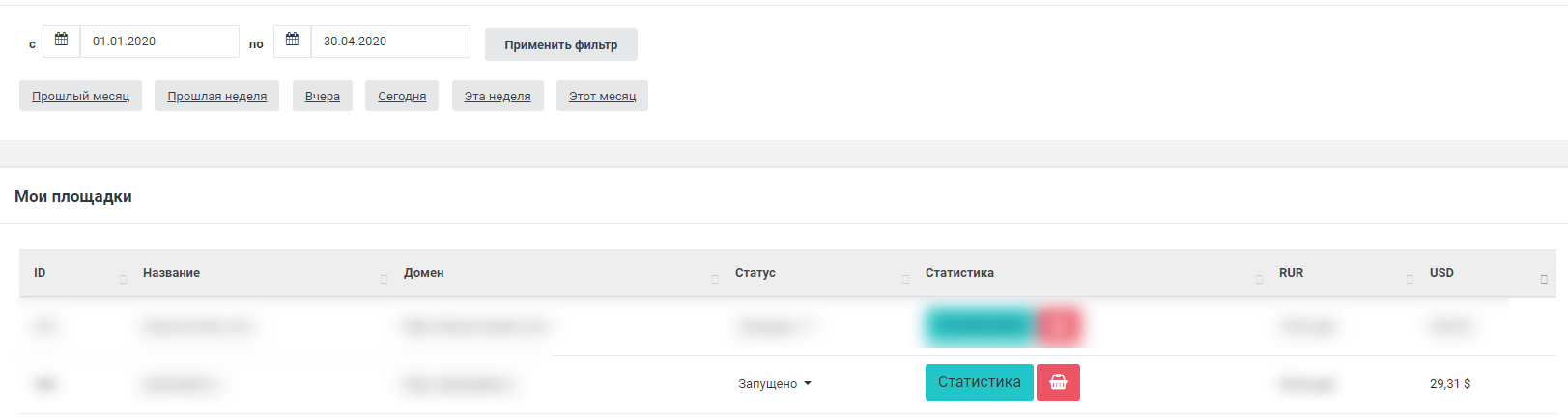Sort by Домен column arrow
This screenshot has width=1568, height=420.
715,279
